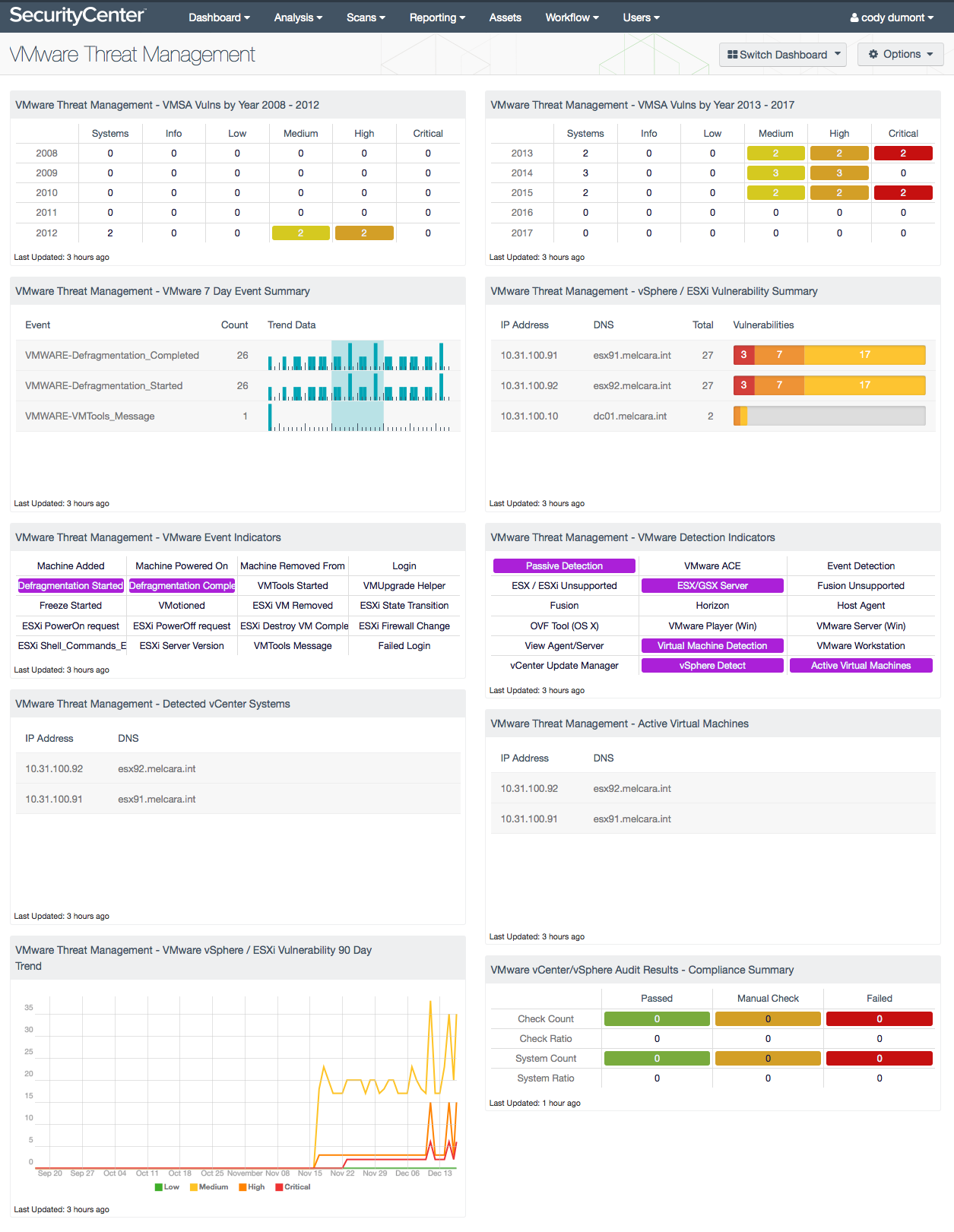
Task: Click the VMSA Vulns by Year 2008 - 2012 title
Action: [x=167, y=105]
